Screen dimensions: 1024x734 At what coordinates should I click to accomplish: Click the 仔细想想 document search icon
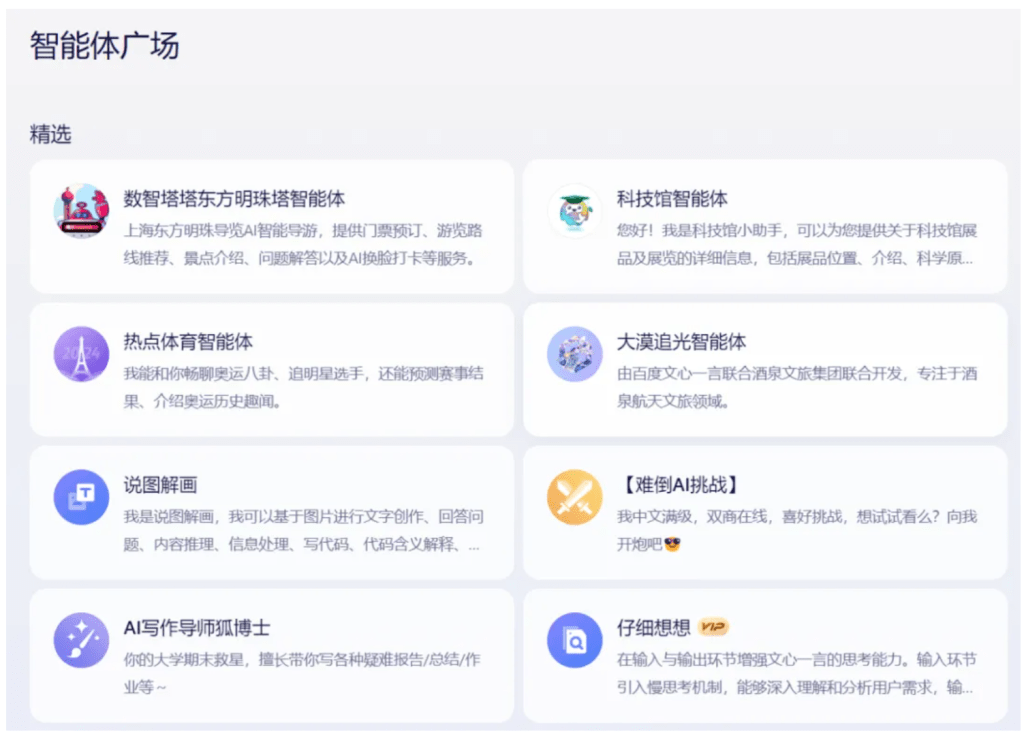click(575, 640)
